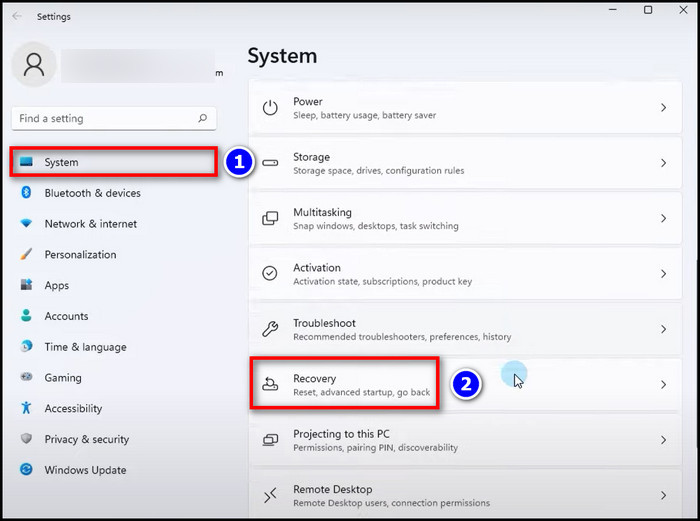Click the search magnifier icon

[203, 118]
